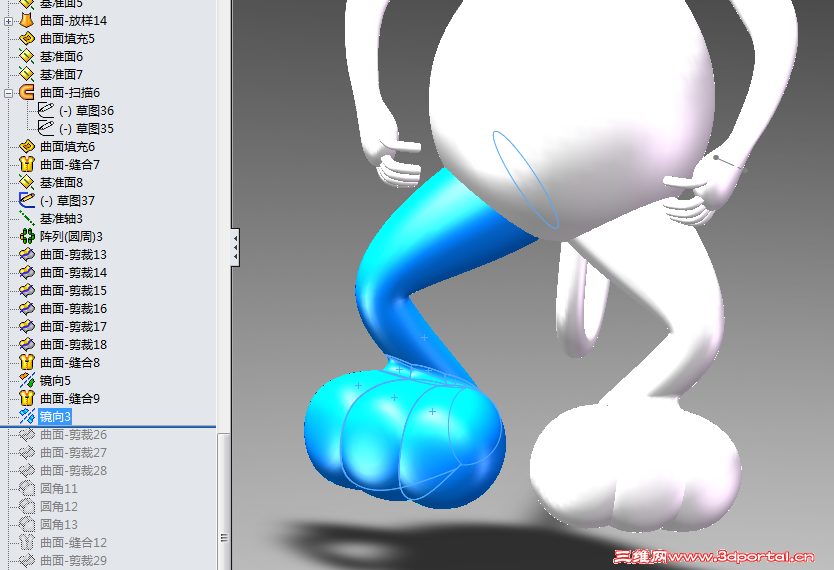The image size is (834, 570).
Task: Click the 曲面-剪裁18 trim icon
Action: (27, 345)
